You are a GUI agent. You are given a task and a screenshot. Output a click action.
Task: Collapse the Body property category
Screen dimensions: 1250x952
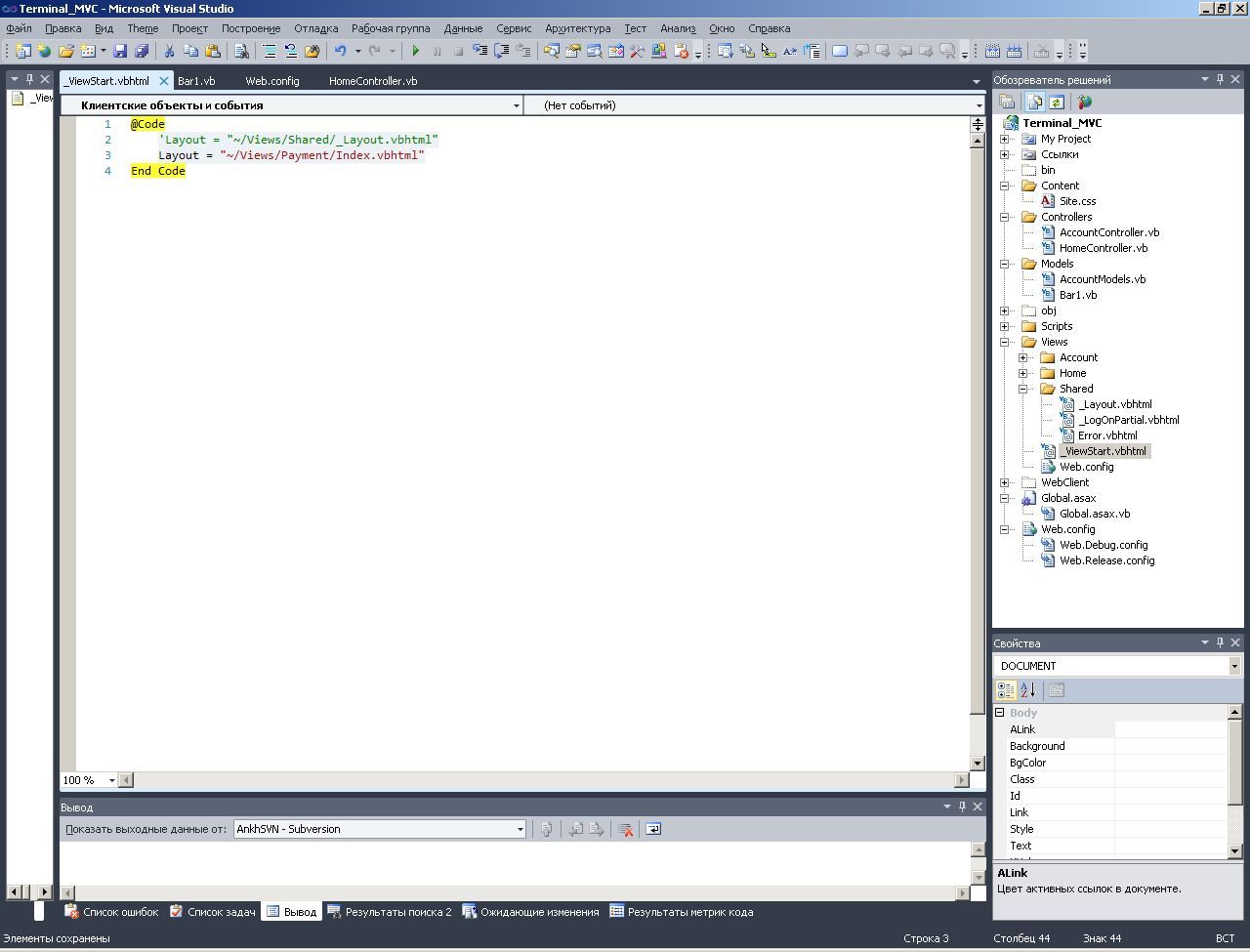(x=999, y=713)
